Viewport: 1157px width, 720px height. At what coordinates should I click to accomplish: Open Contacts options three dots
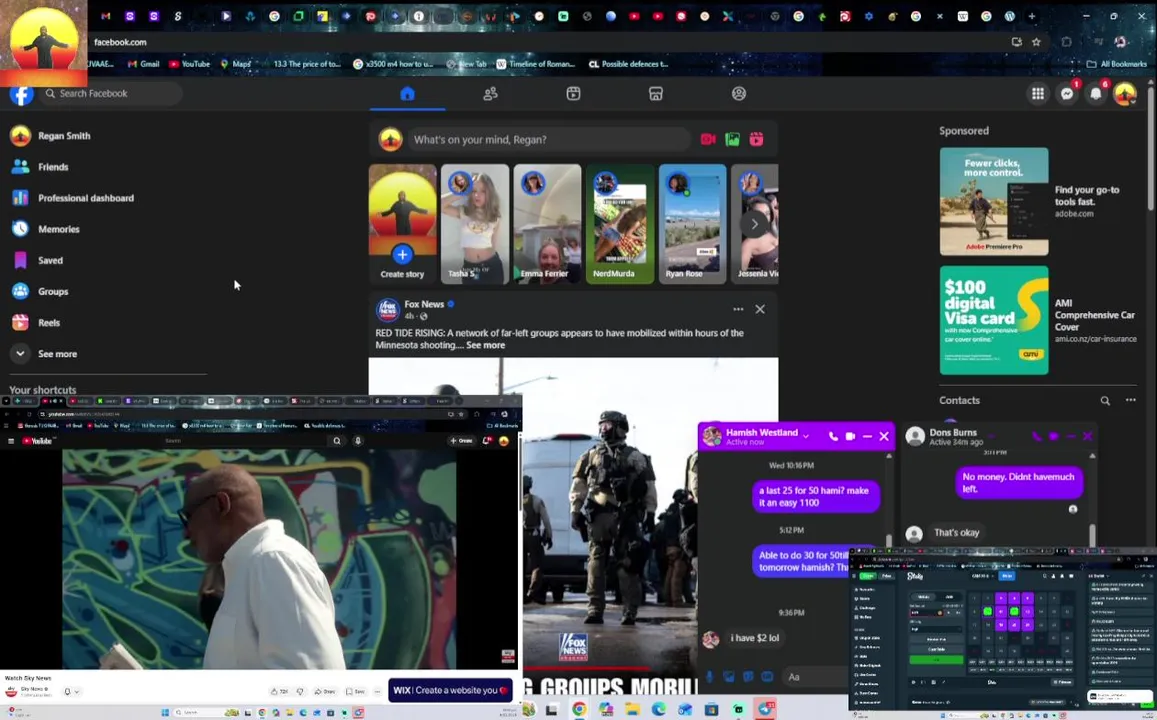pos(1130,401)
